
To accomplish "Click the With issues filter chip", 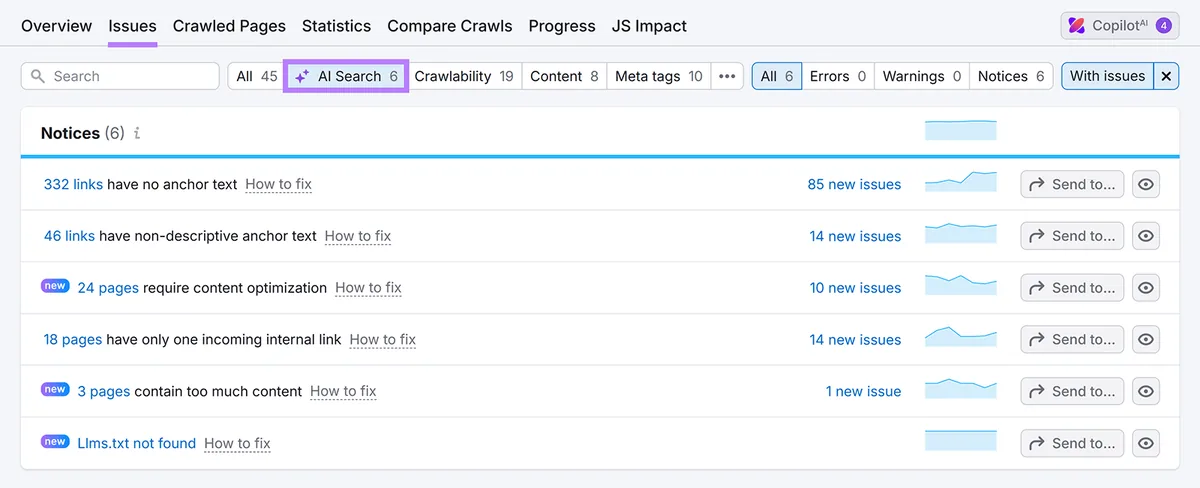I will (x=1107, y=76).
